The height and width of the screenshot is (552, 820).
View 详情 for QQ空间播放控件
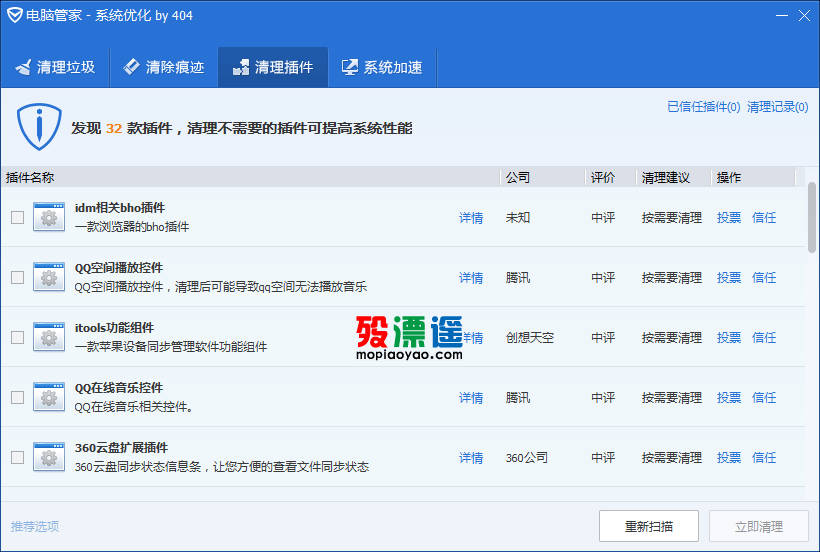coord(471,278)
